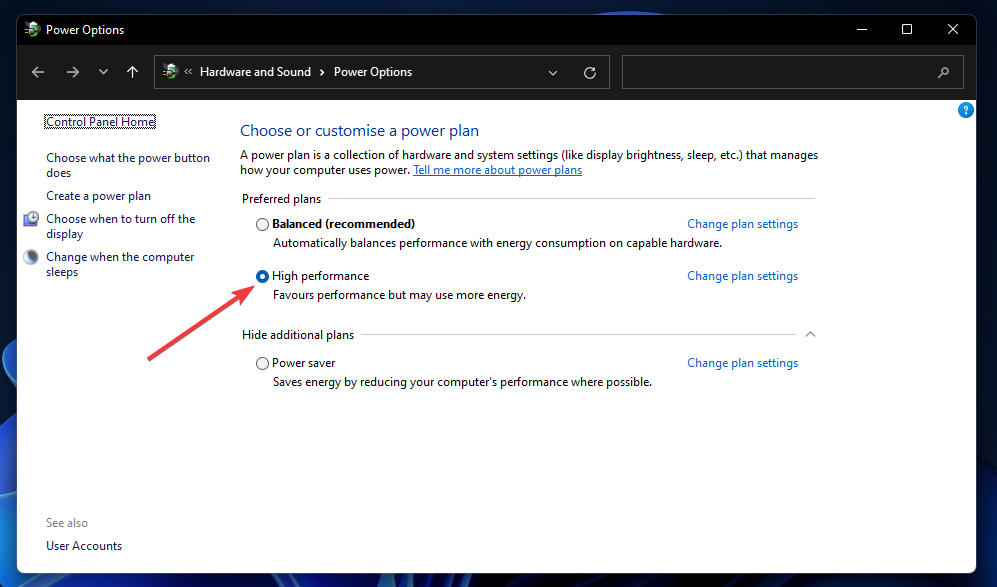This screenshot has width=997, height=587.
Task: Open the recent locations dropdown arrow
Action: click(x=102, y=71)
